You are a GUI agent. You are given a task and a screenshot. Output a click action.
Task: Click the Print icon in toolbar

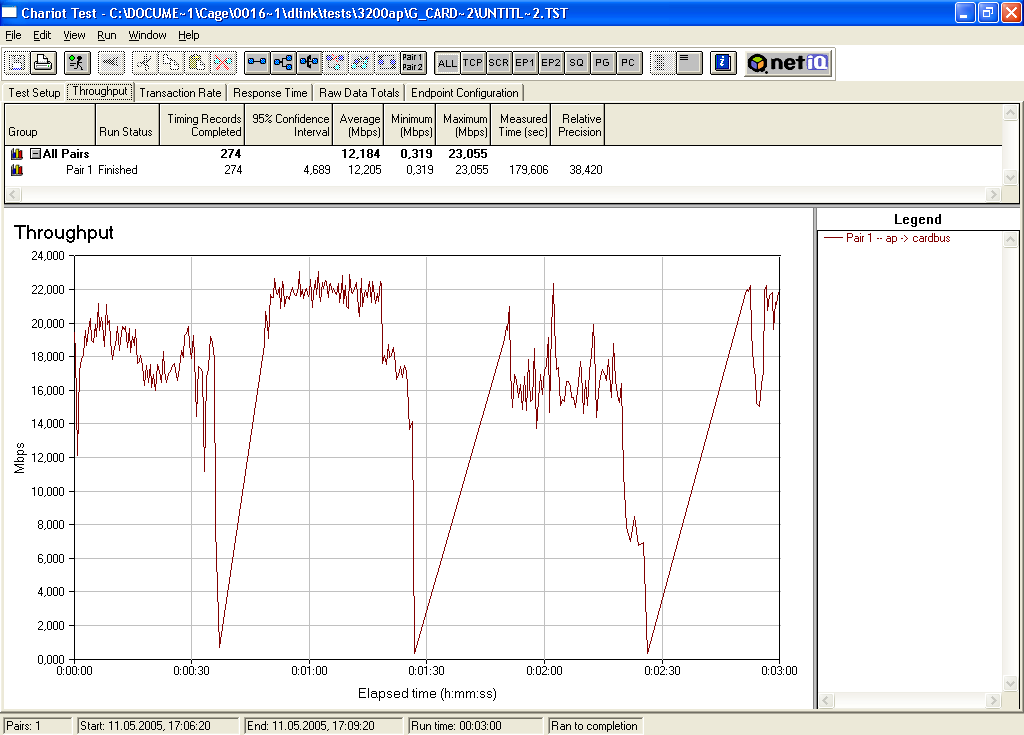pyautogui.click(x=43, y=63)
